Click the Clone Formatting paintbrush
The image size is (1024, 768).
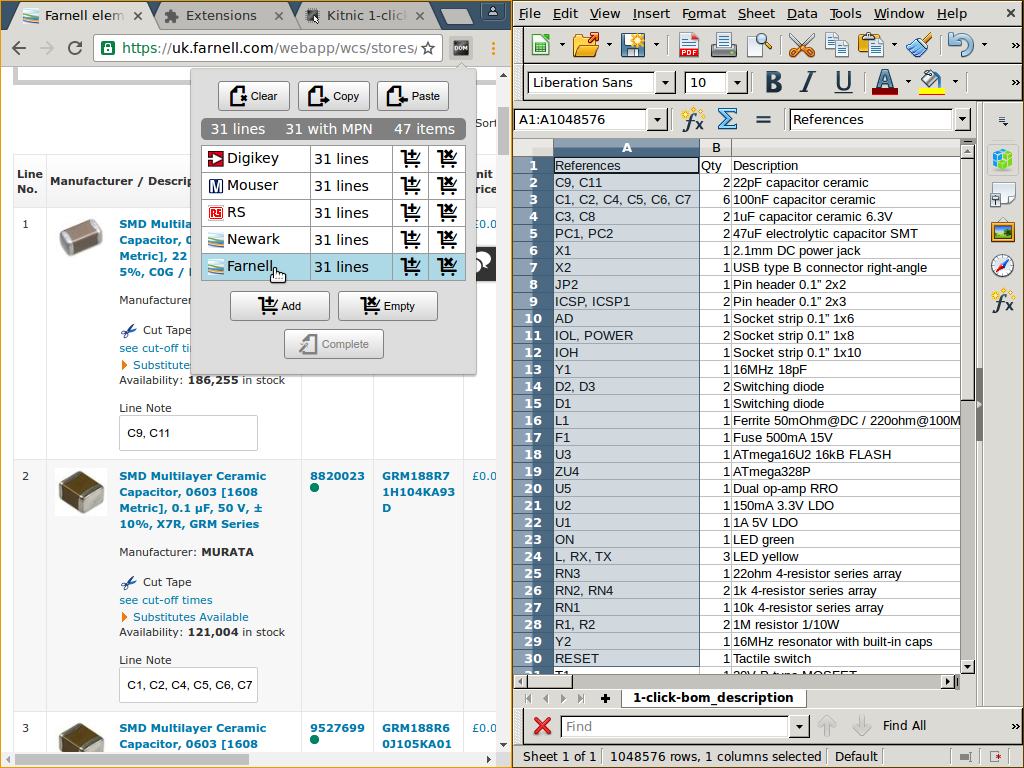pyautogui.click(x=917, y=45)
